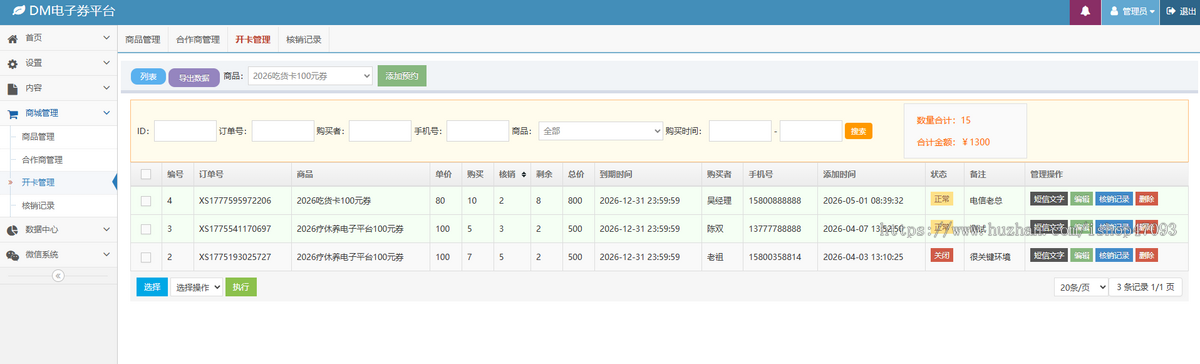Click order number XS1777595972206
1200x364 pixels.
click(234, 200)
